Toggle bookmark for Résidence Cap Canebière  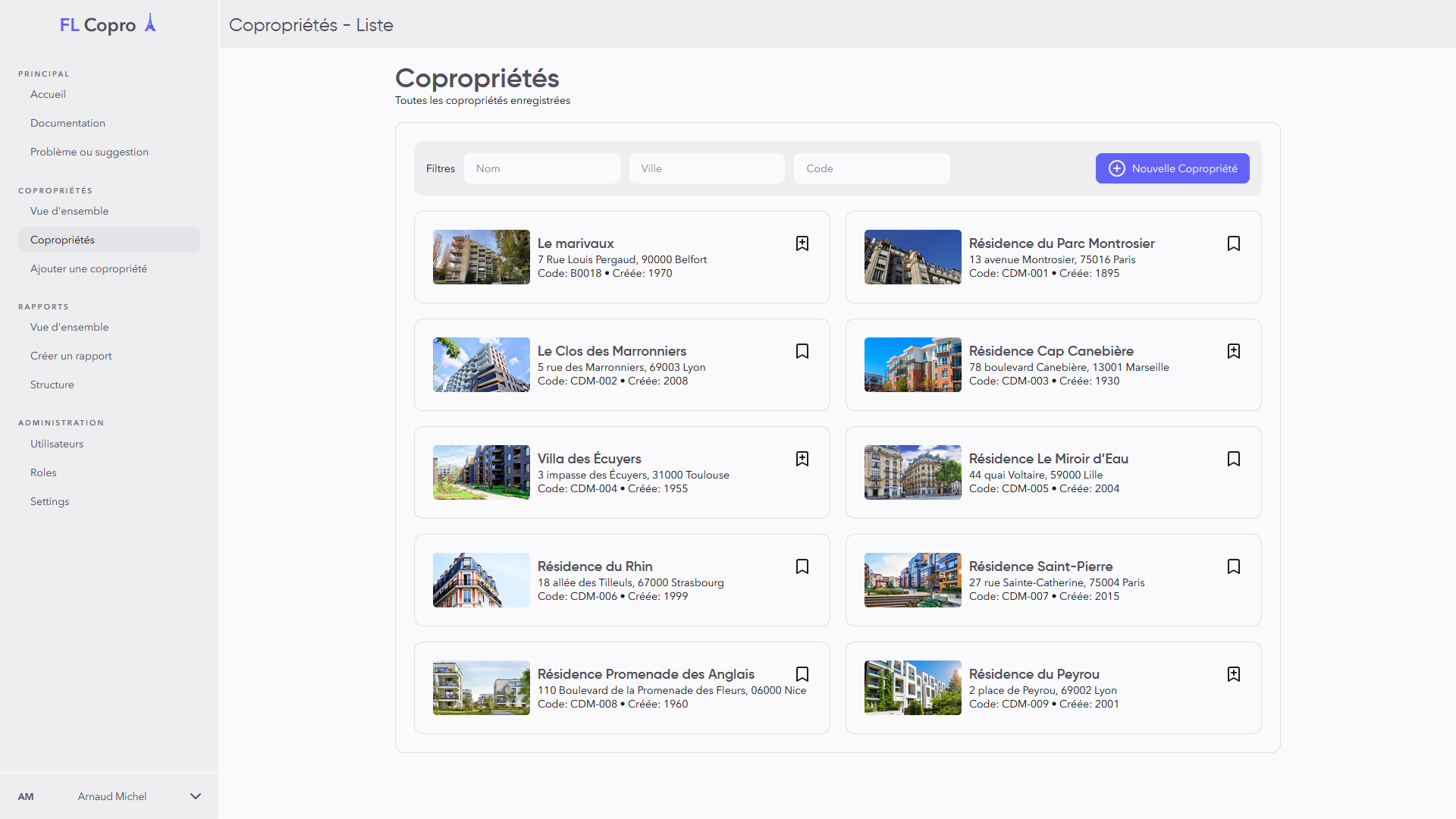pyautogui.click(x=1233, y=351)
